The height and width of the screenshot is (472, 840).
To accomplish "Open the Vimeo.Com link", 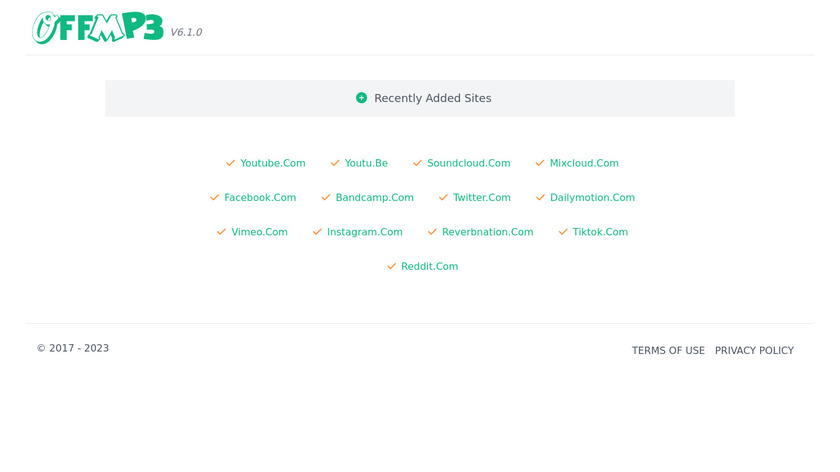I will [x=259, y=231].
